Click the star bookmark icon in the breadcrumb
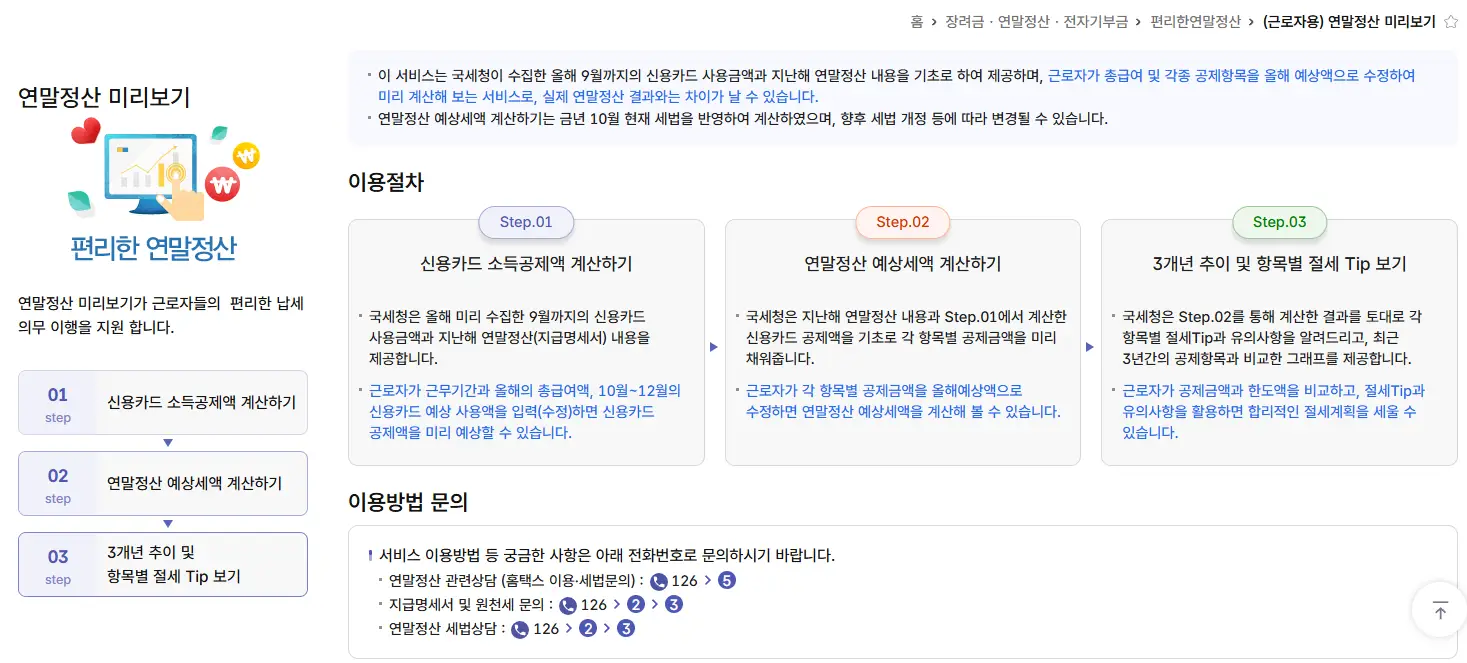The width and height of the screenshot is (1467, 663). [x=1450, y=22]
